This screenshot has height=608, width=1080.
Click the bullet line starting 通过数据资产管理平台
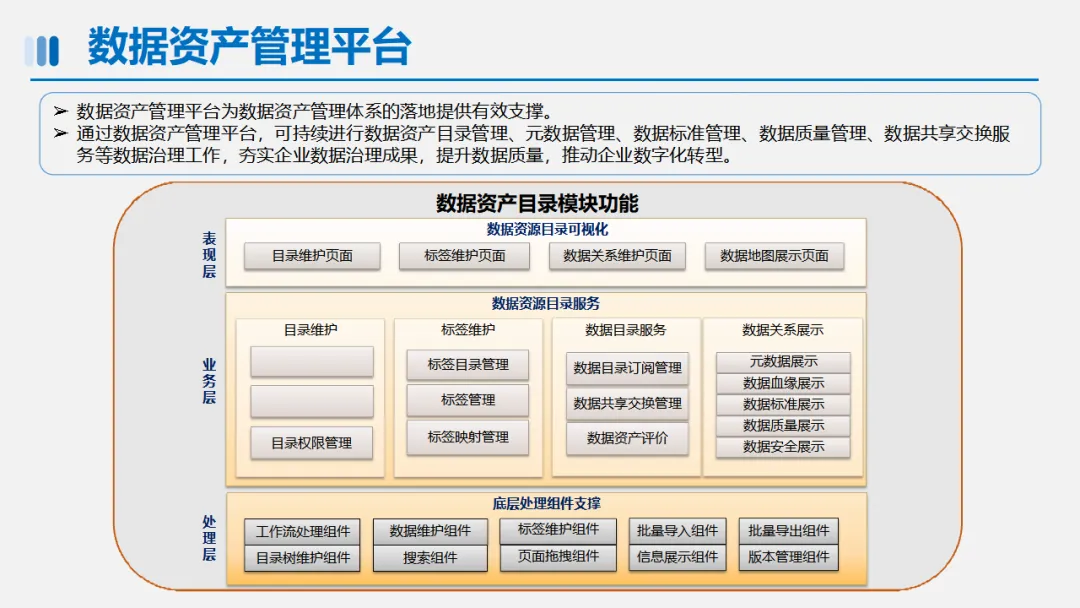coord(543,145)
